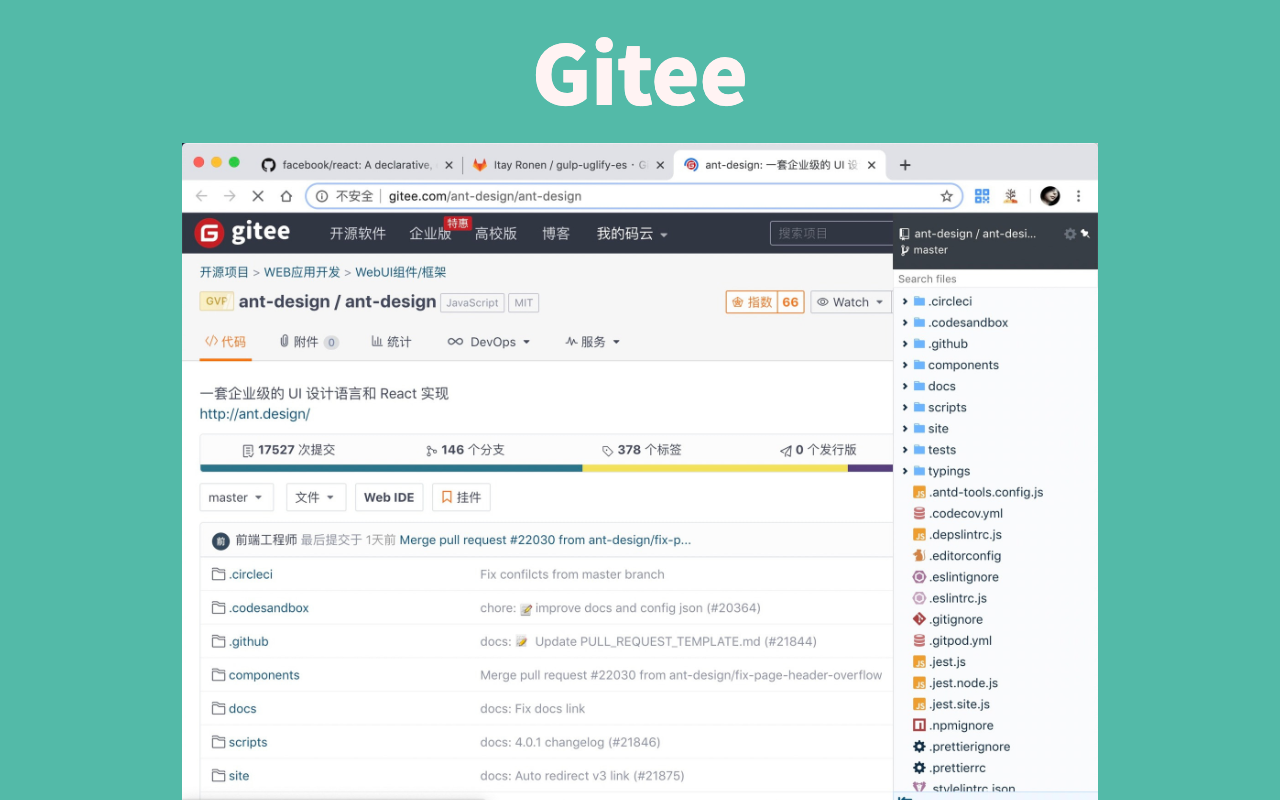Click the 指数 66 badge
Screen dimensions: 1280x800
coord(765,302)
